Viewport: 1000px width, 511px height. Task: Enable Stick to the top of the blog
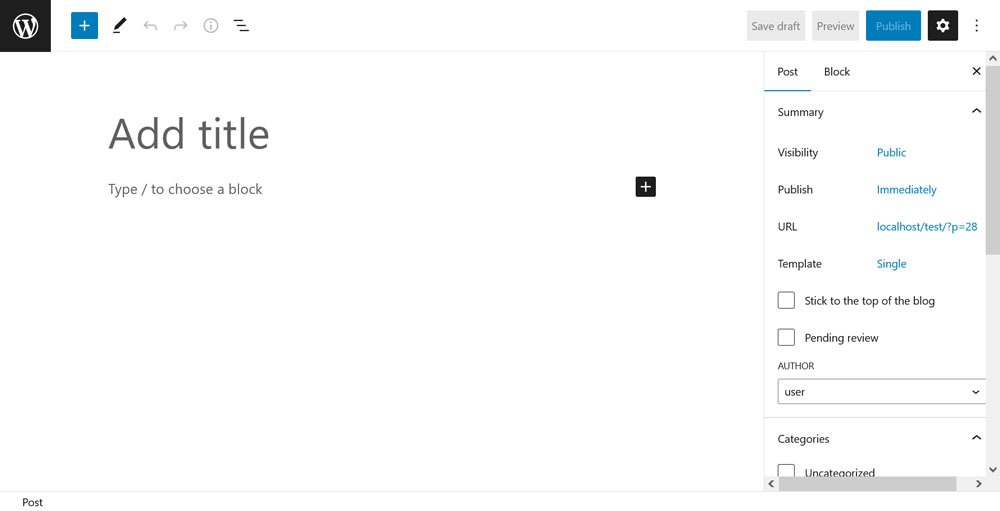point(786,300)
